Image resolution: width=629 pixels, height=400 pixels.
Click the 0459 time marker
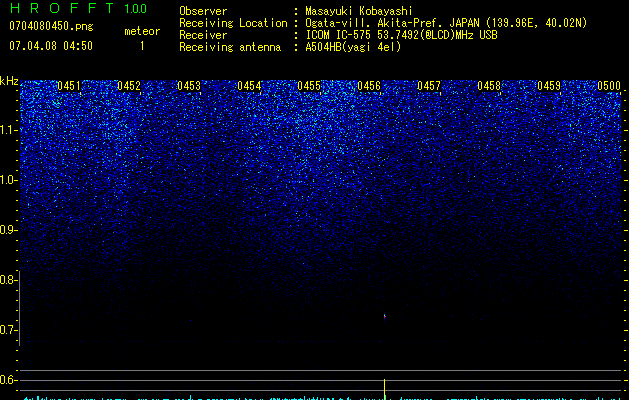click(x=549, y=86)
